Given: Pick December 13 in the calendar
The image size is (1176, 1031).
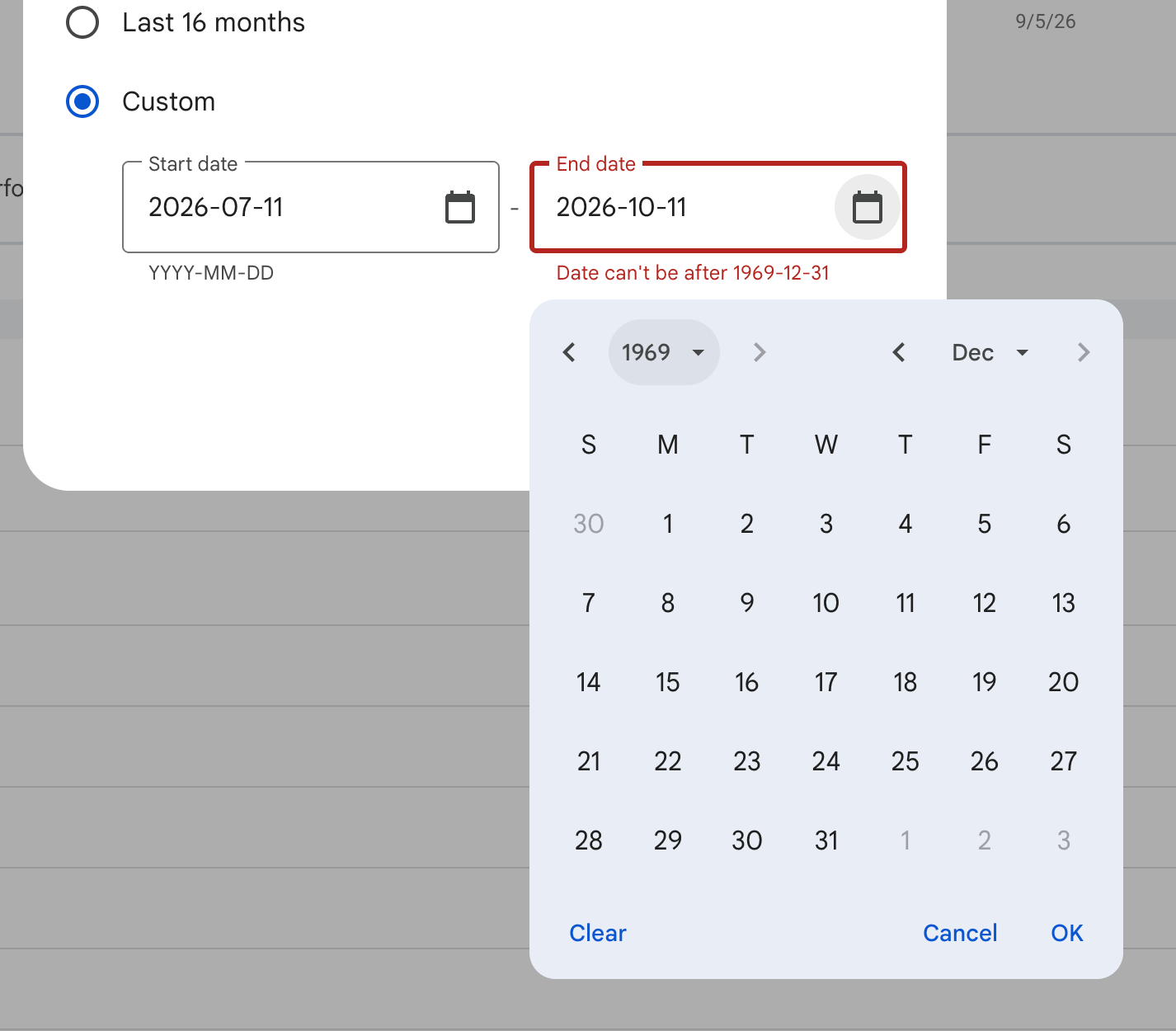Looking at the screenshot, I should [1064, 603].
